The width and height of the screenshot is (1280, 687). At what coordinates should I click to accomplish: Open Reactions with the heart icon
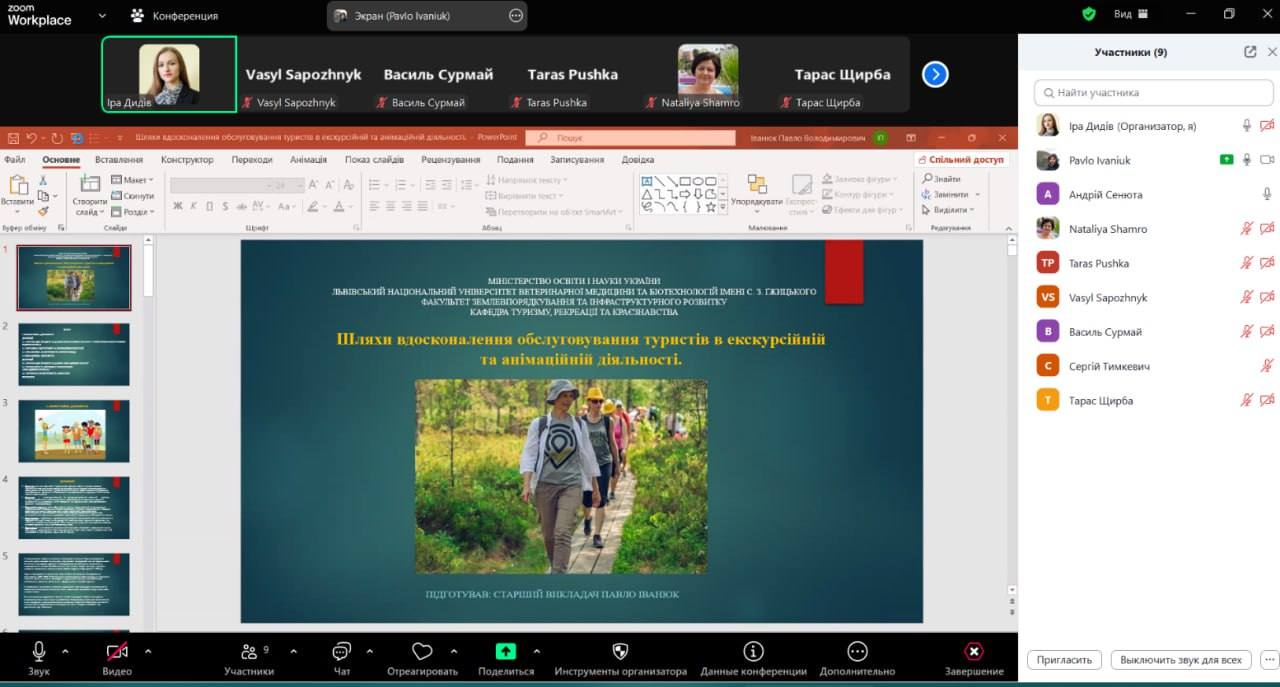click(x=422, y=652)
